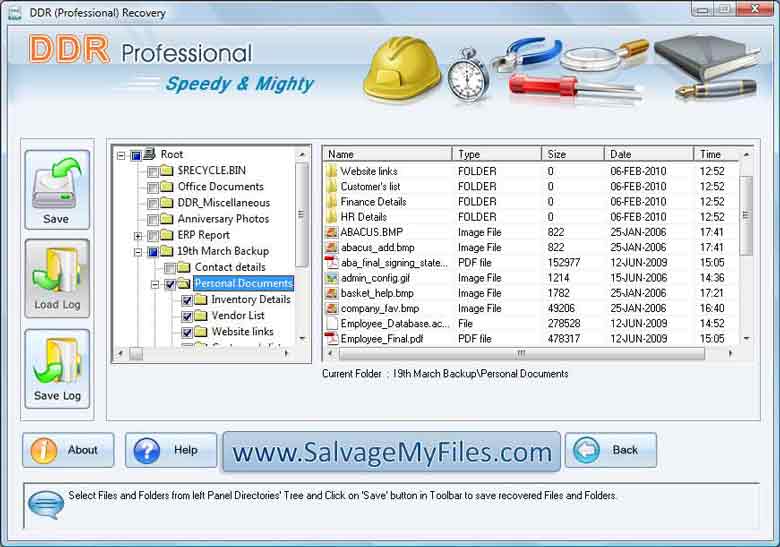
Task: Click the Load Log folder icon
Action: point(57,271)
